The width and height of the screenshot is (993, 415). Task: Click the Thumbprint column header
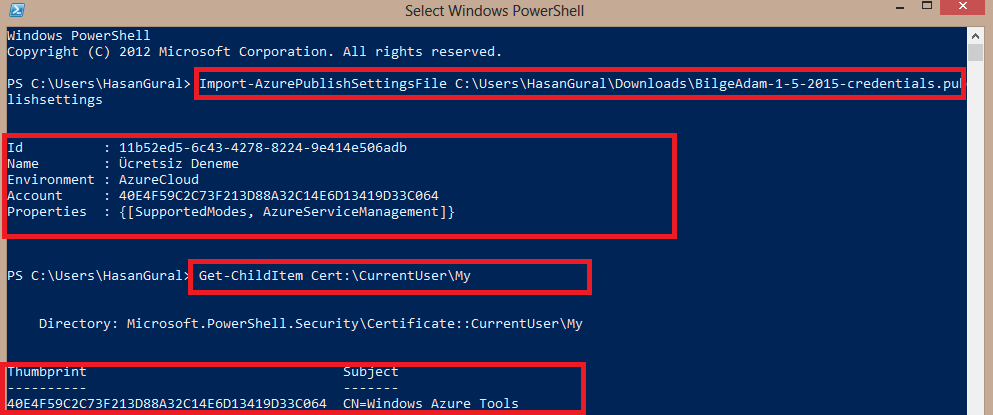coord(47,372)
